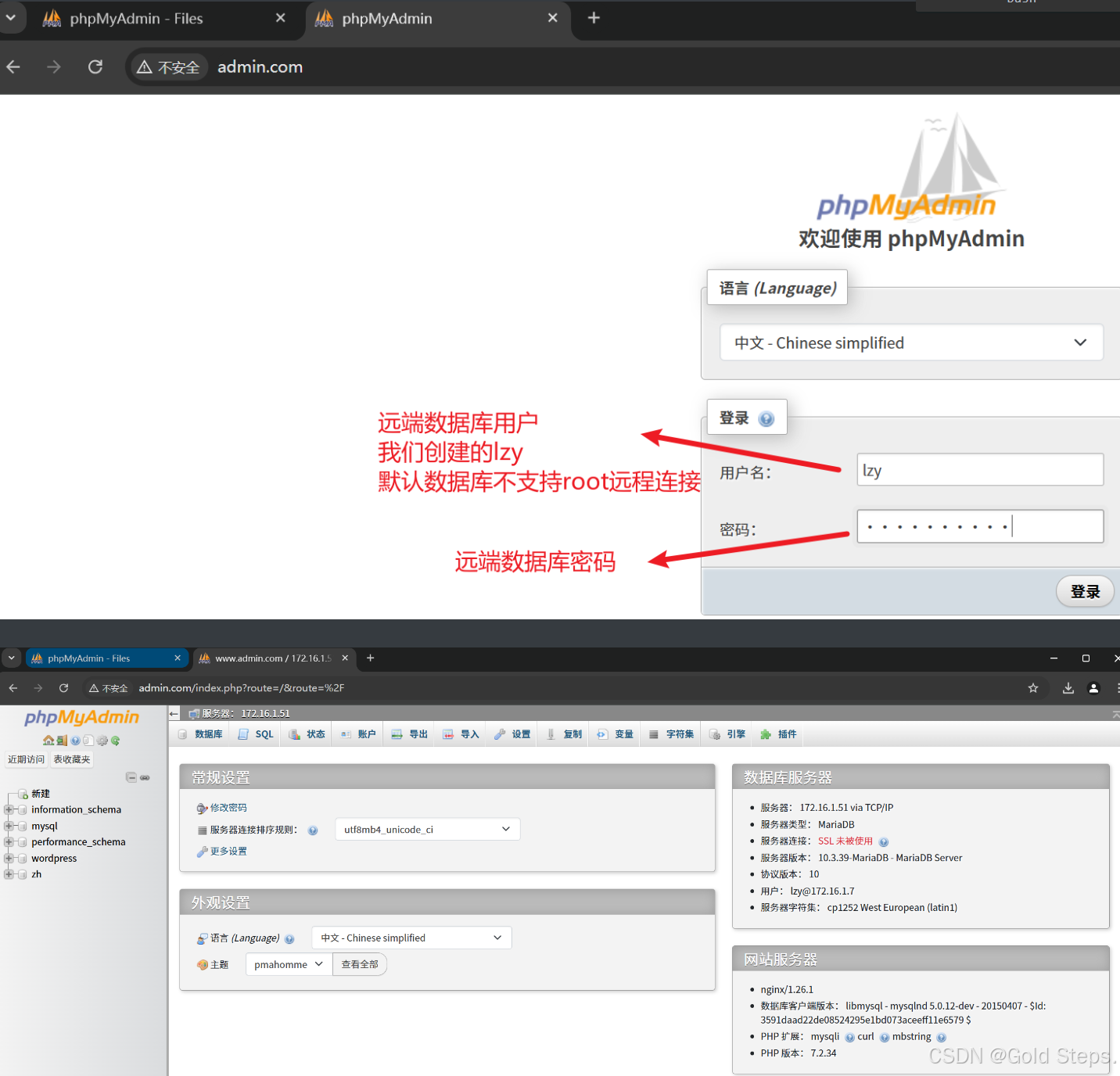1120x1076 pixels.
Task: Open the 导出 tab
Action: [410, 734]
